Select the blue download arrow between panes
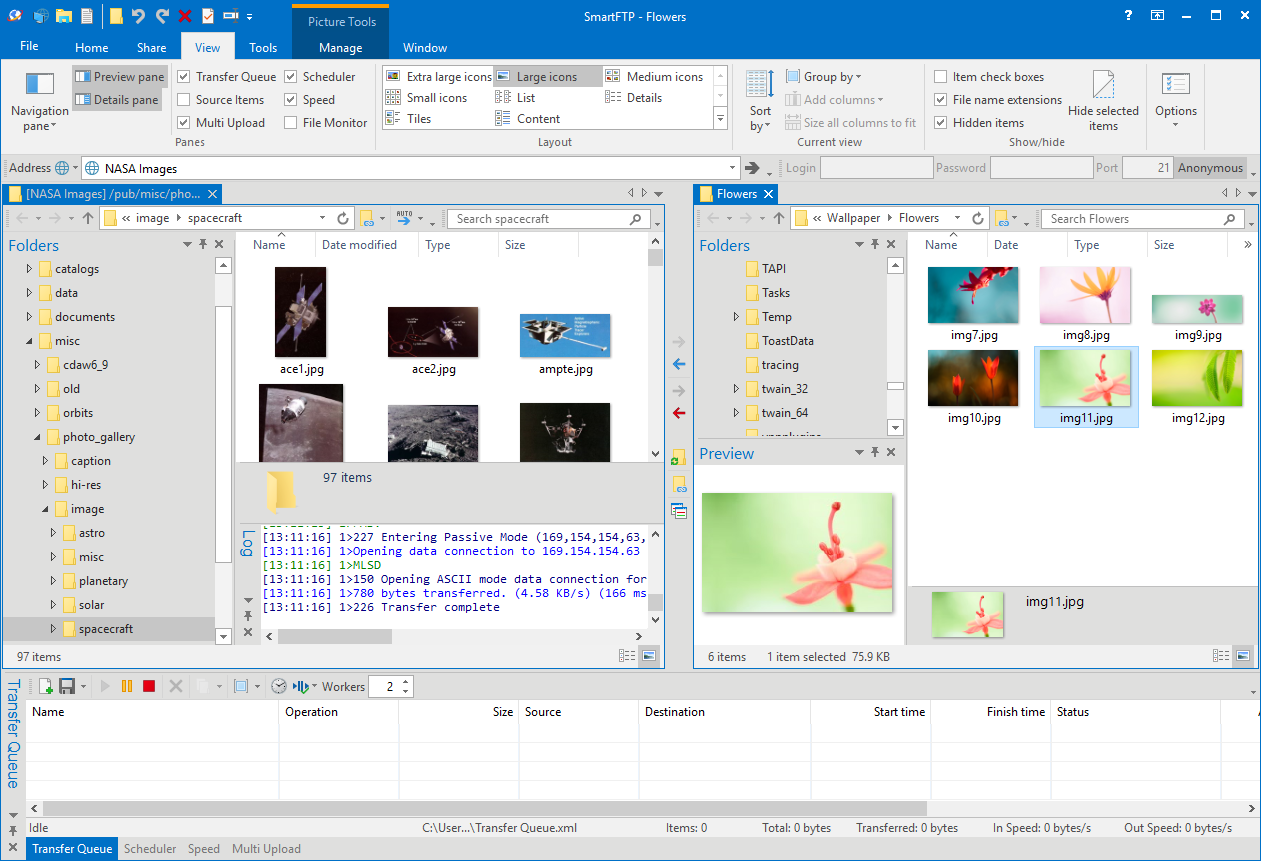The height and width of the screenshot is (861, 1261). click(x=679, y=364)
